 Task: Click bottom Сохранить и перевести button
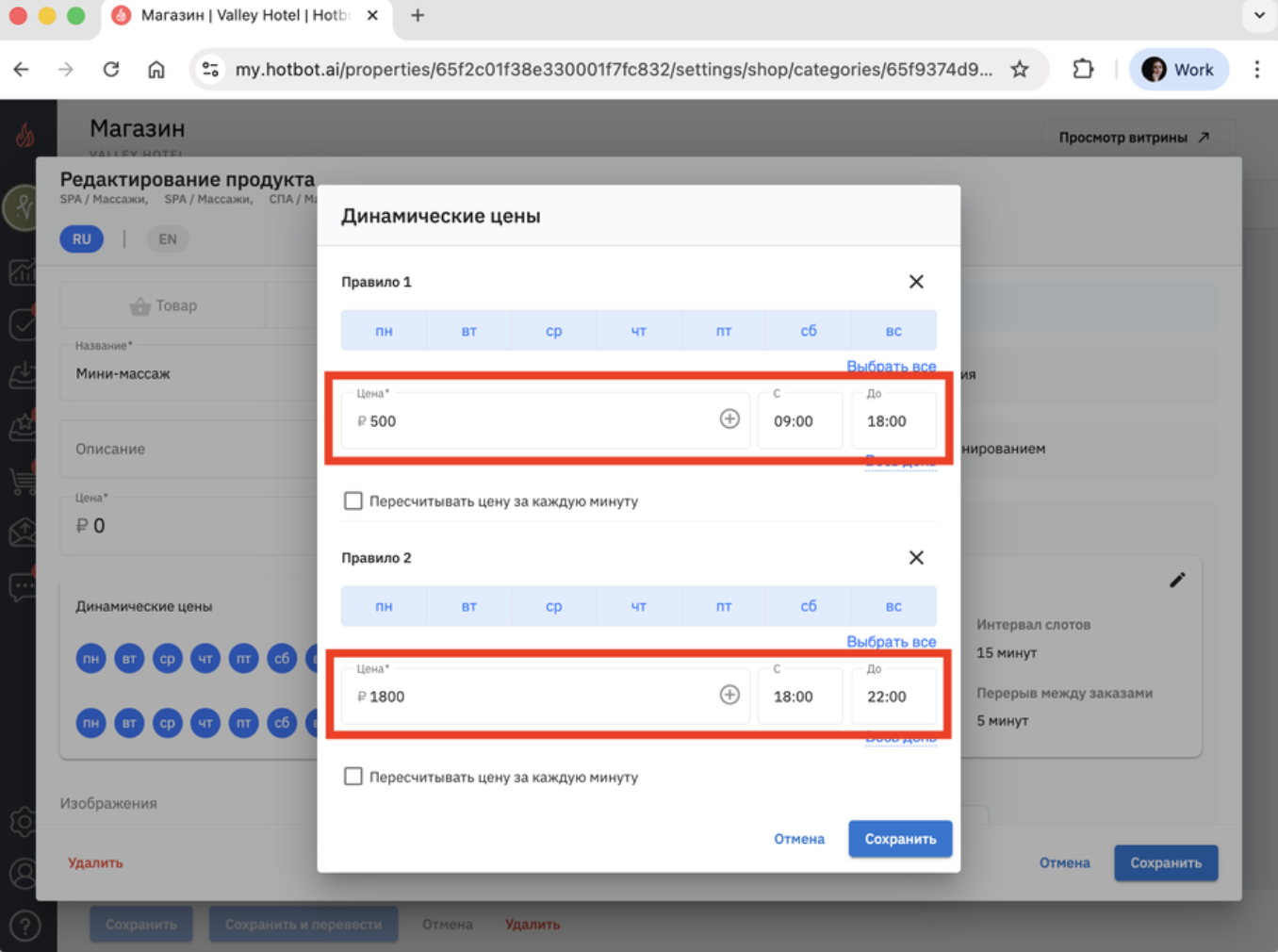(x=303, y=925)
